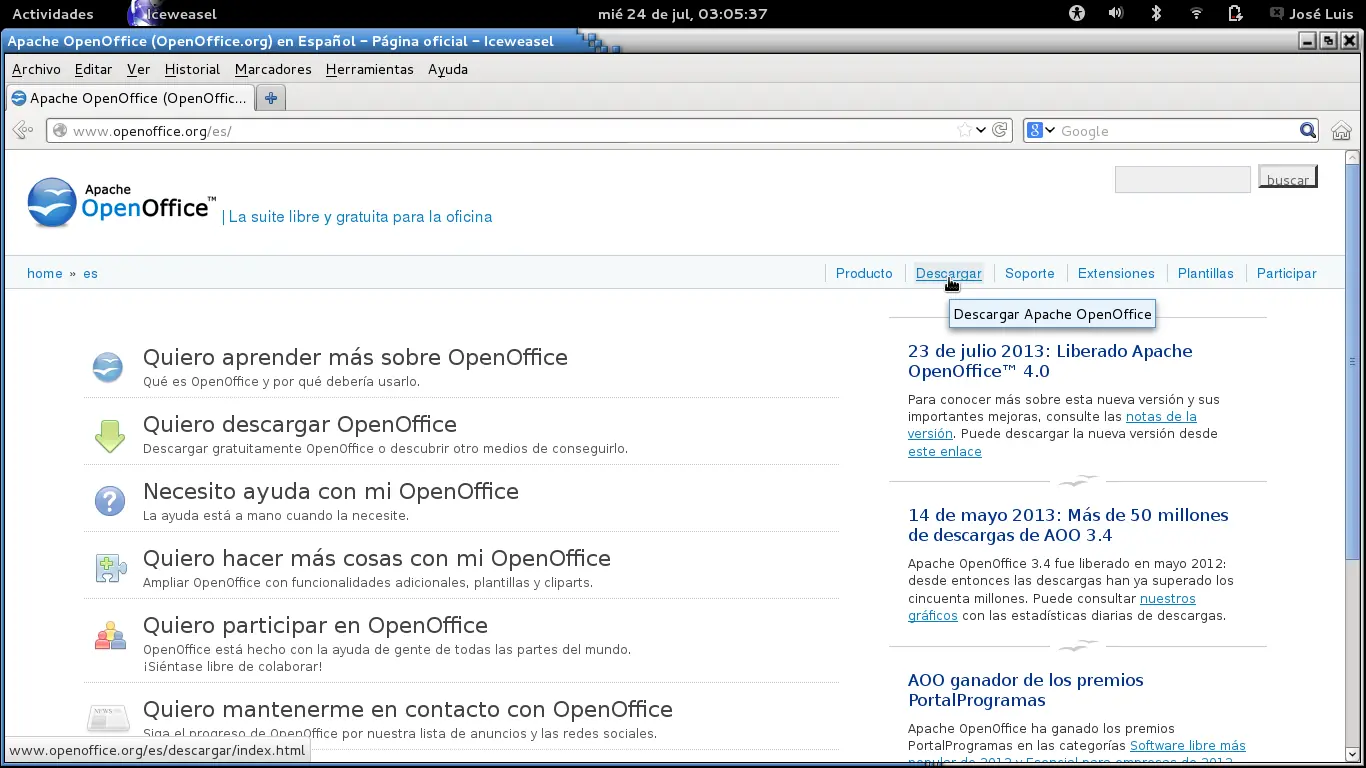Screen dimensions: 1366x768
Task: Open the Wi-Fi network icon in top panel
Action: tap(1196, 13)
